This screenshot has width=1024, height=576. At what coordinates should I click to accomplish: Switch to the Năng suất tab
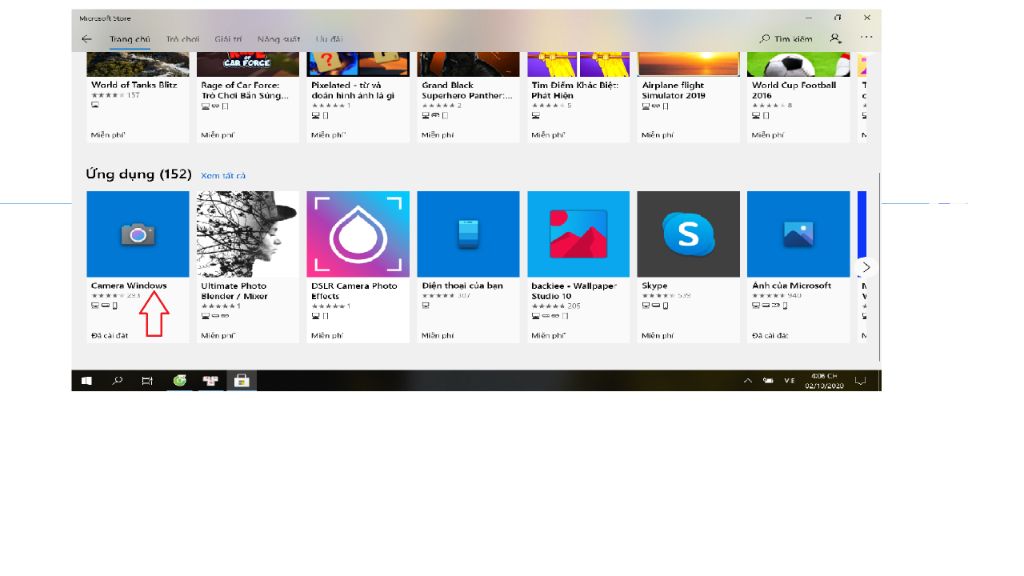278,39
